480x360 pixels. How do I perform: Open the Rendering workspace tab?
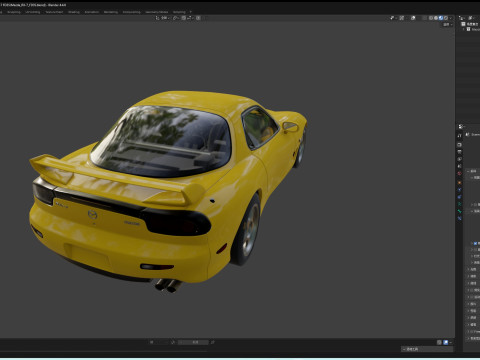pyautogui.click(x=111, y=12)
